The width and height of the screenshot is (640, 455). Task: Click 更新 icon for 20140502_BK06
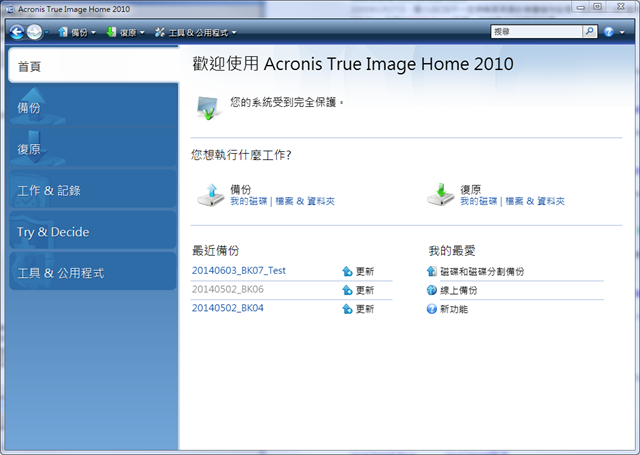coord(347,290)
